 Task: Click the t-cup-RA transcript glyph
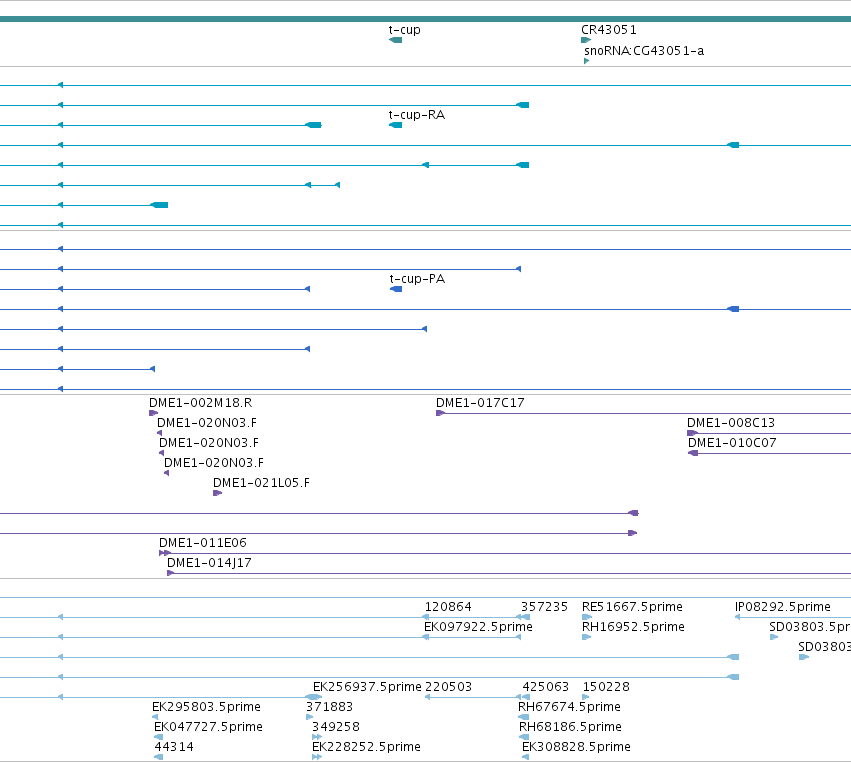pos(396,125)
